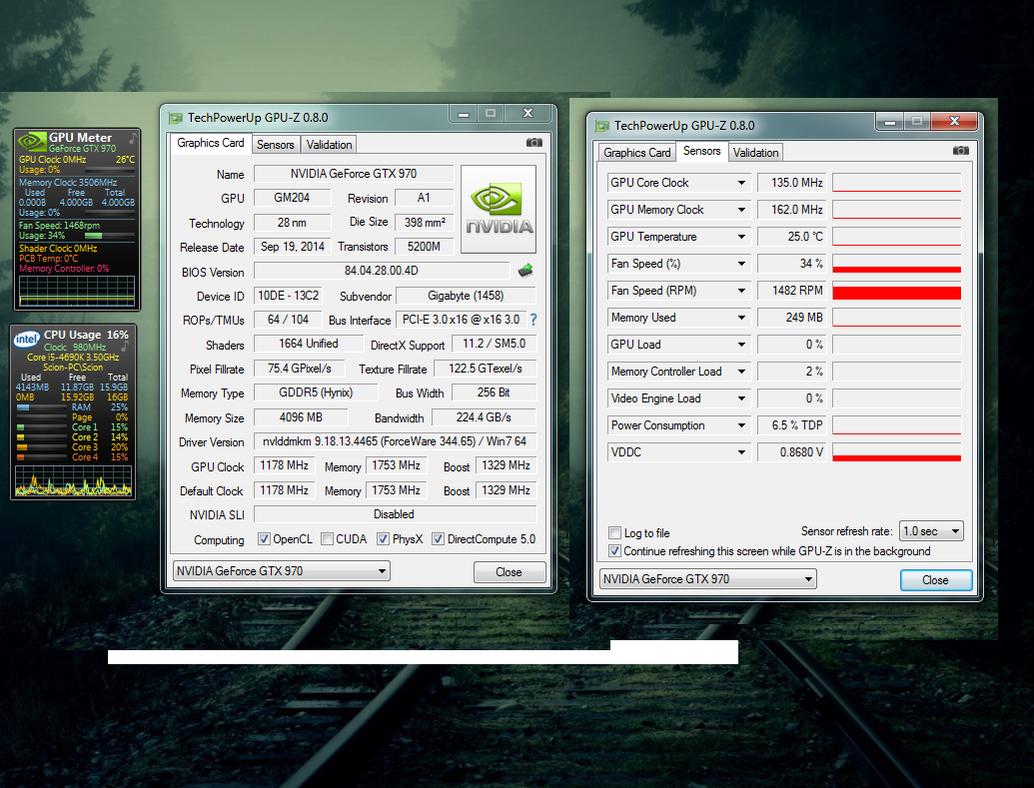This screenshot has width=1034, height=788.
Task: Open the Fan Speed (%) dropdown
Action: tap(741, 264)
